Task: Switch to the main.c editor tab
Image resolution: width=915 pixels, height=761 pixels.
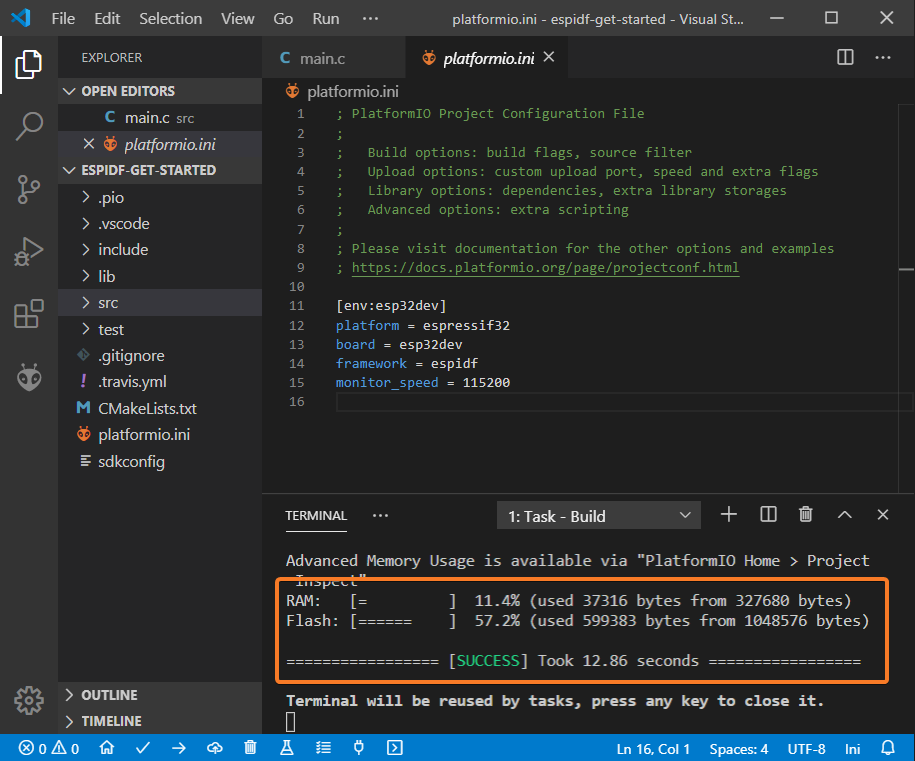Action: point(334,57)
